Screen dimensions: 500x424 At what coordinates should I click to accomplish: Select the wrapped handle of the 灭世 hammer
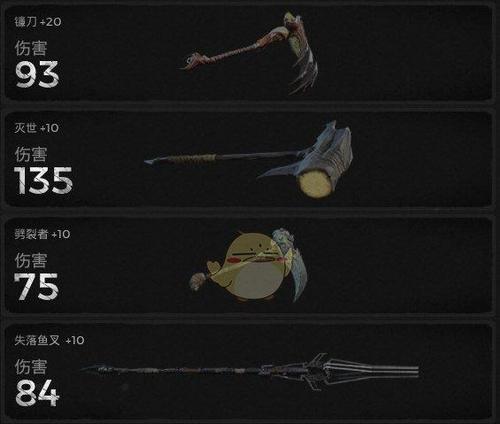(x=192, y=158)
